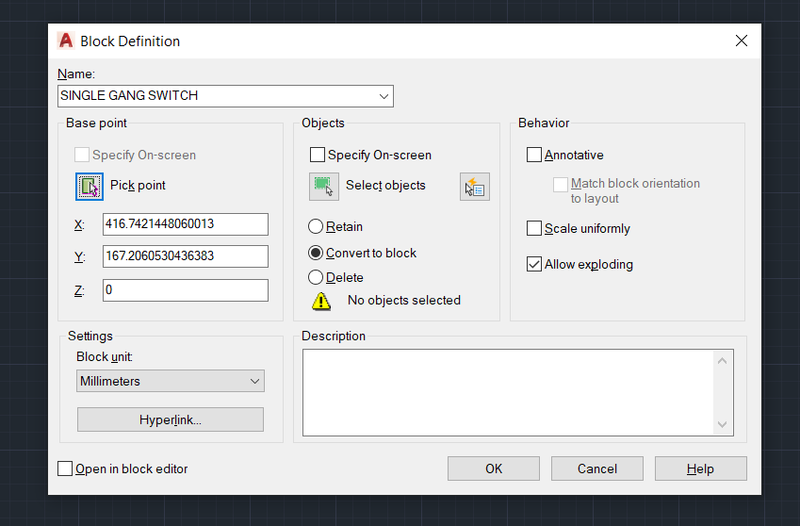
Task: Click the 'Name:' label
Action: [x=76, y=74]
